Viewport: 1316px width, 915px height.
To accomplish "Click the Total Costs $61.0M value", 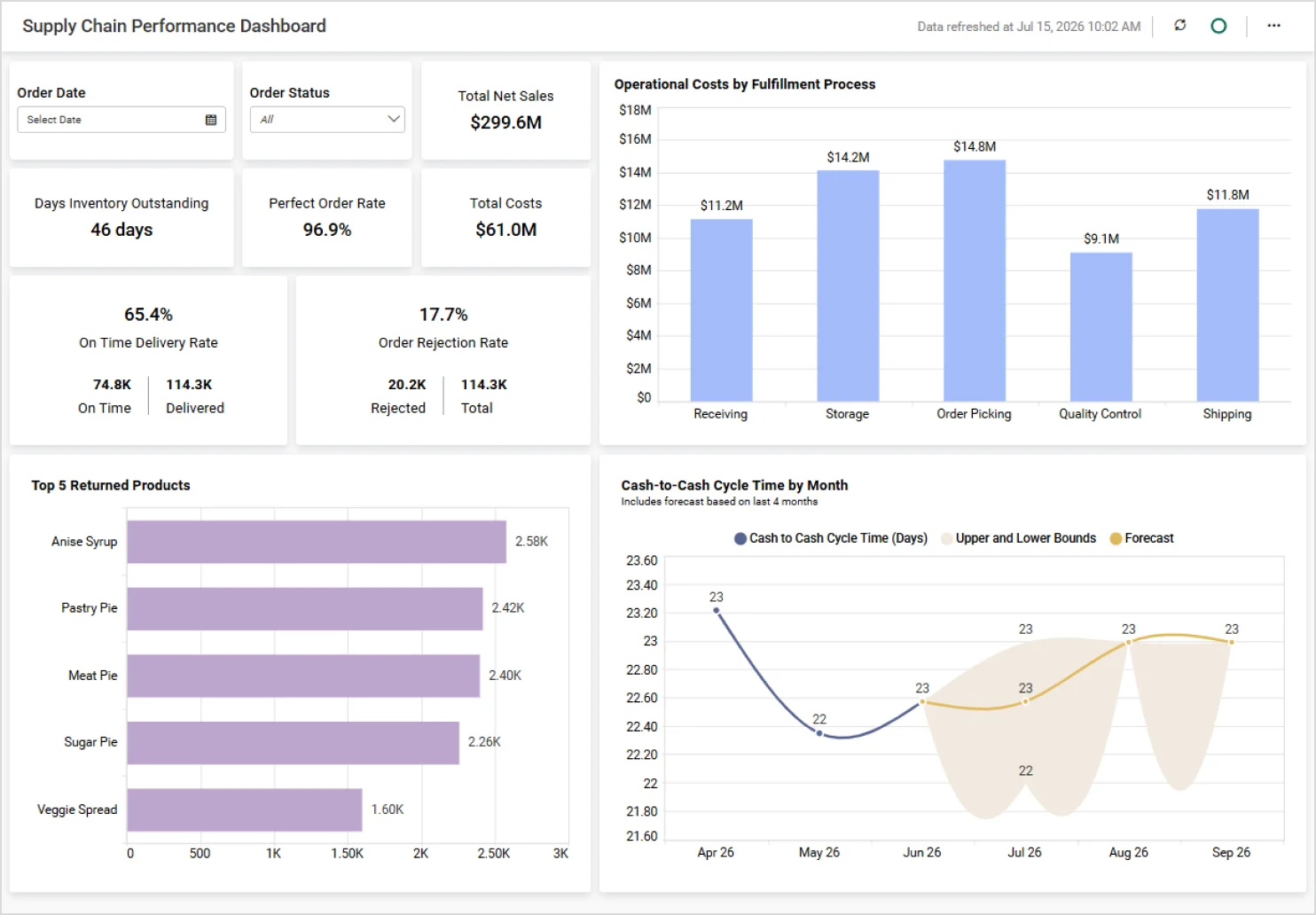I will pyautogui.click(x=505, y=230).
